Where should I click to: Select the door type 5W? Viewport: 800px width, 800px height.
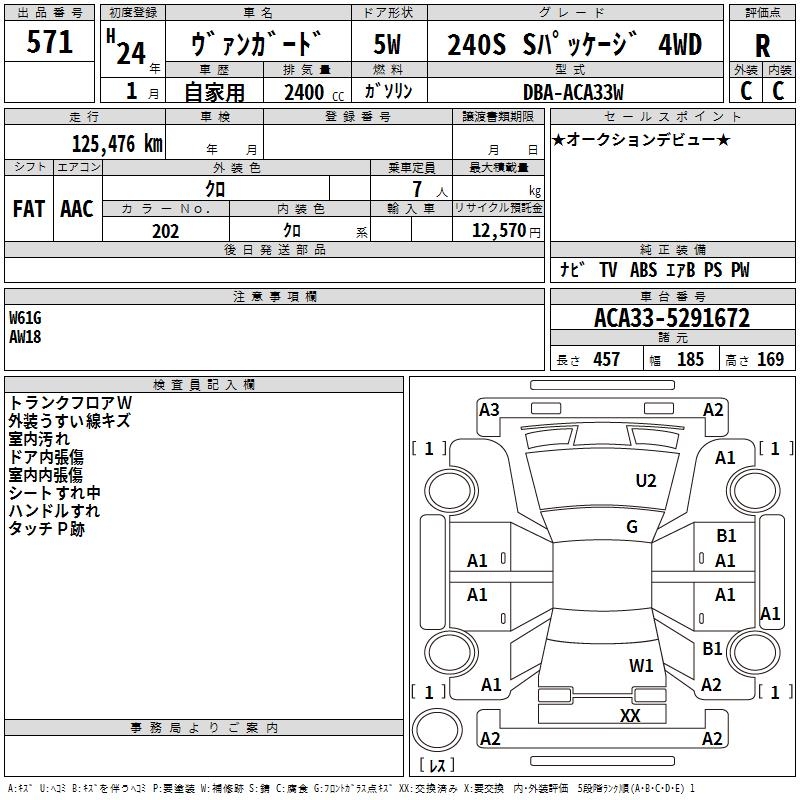tap(387, 44)
